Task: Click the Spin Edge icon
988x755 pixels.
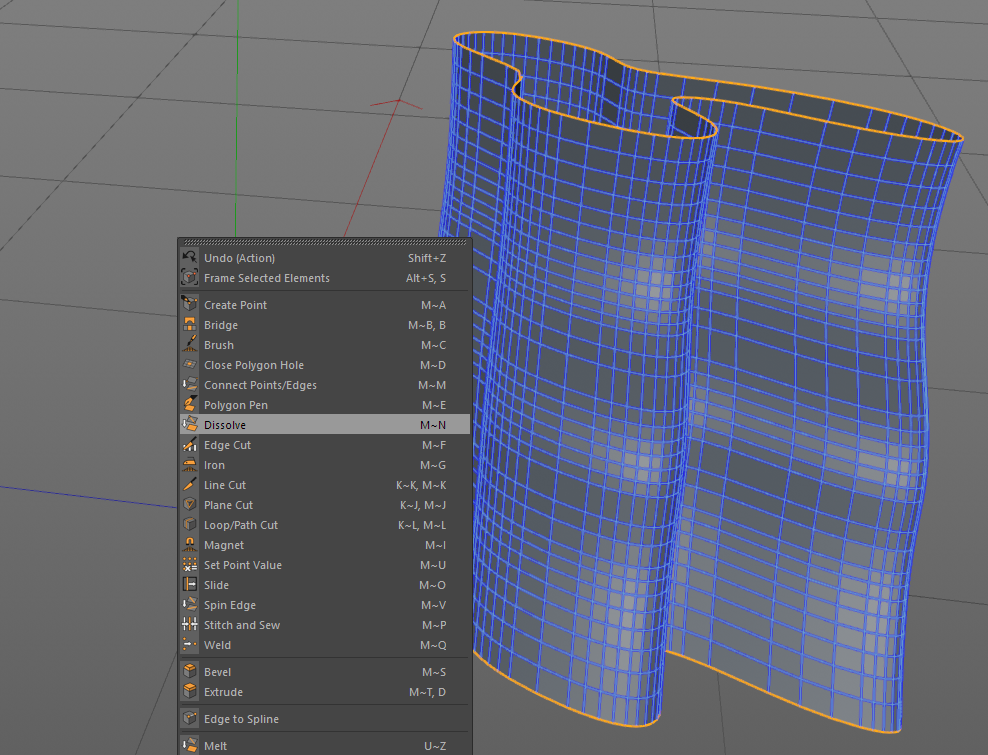Action: 190,605
